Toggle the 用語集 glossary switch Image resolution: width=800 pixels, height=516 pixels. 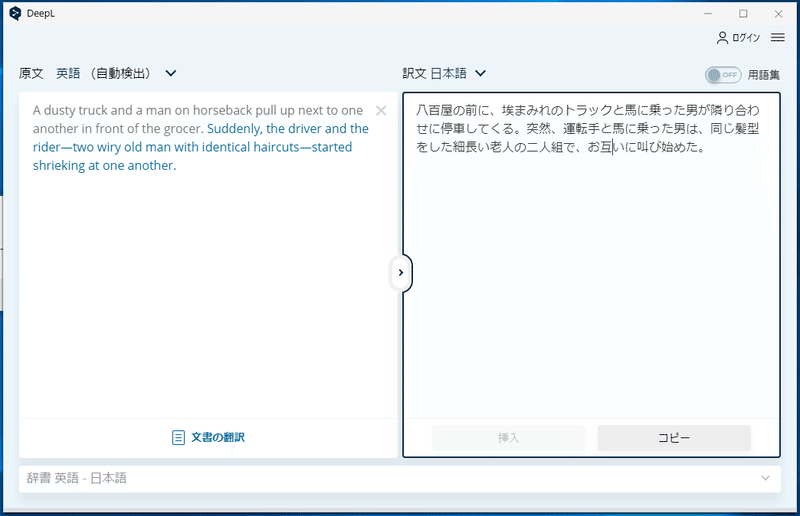click(723, 75)
